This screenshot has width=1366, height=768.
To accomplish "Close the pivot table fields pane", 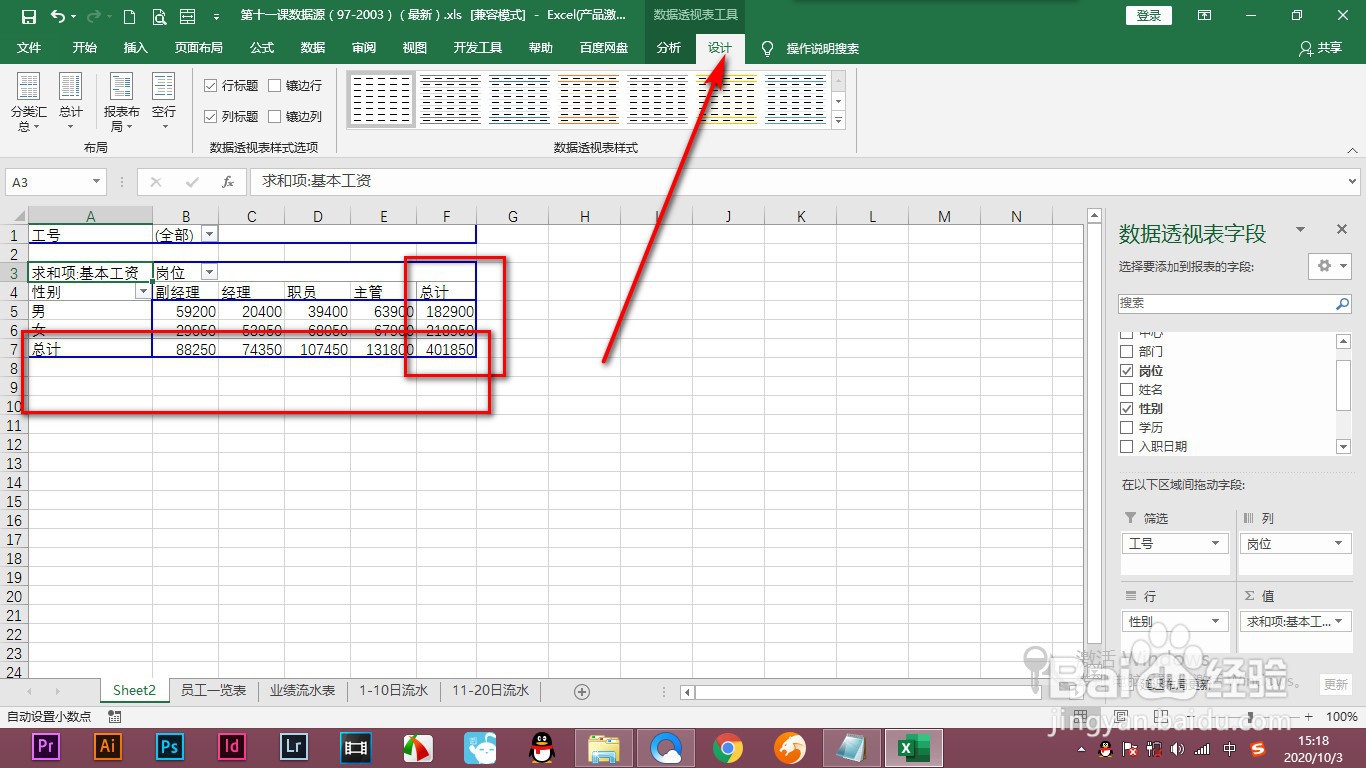I will pos(1342,230).
